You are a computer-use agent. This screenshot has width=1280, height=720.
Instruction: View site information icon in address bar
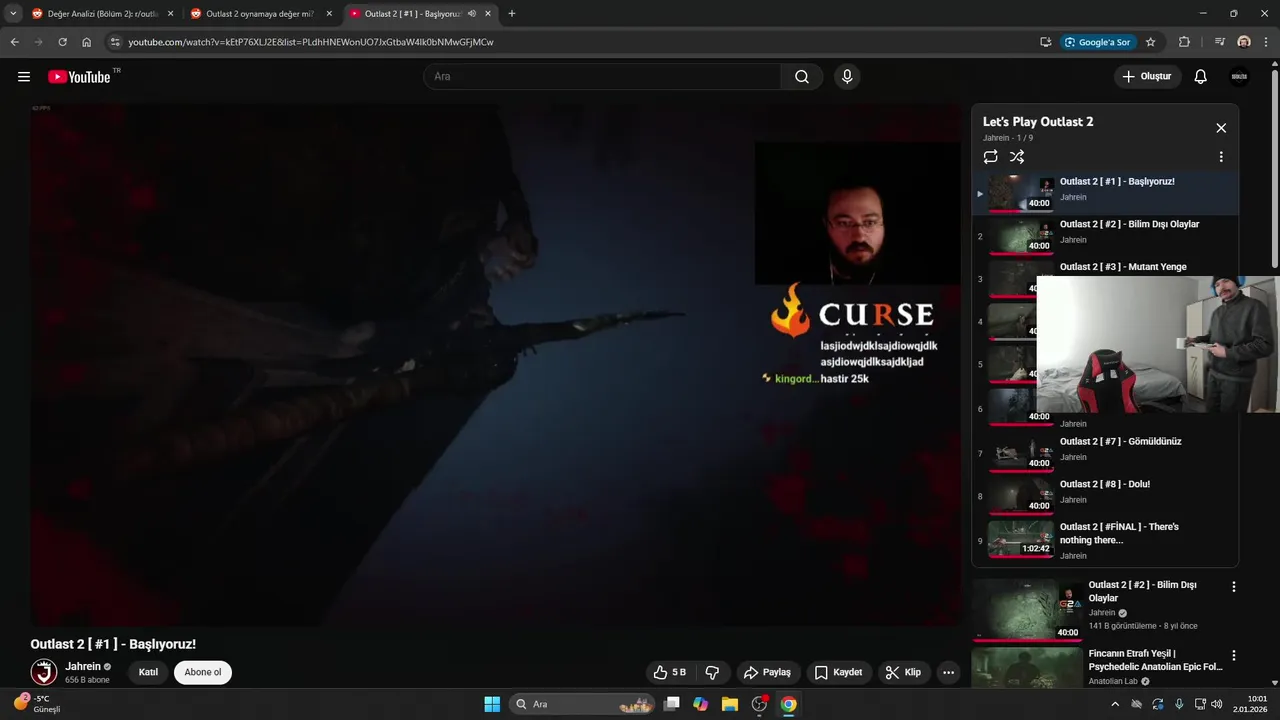(115, 42)
